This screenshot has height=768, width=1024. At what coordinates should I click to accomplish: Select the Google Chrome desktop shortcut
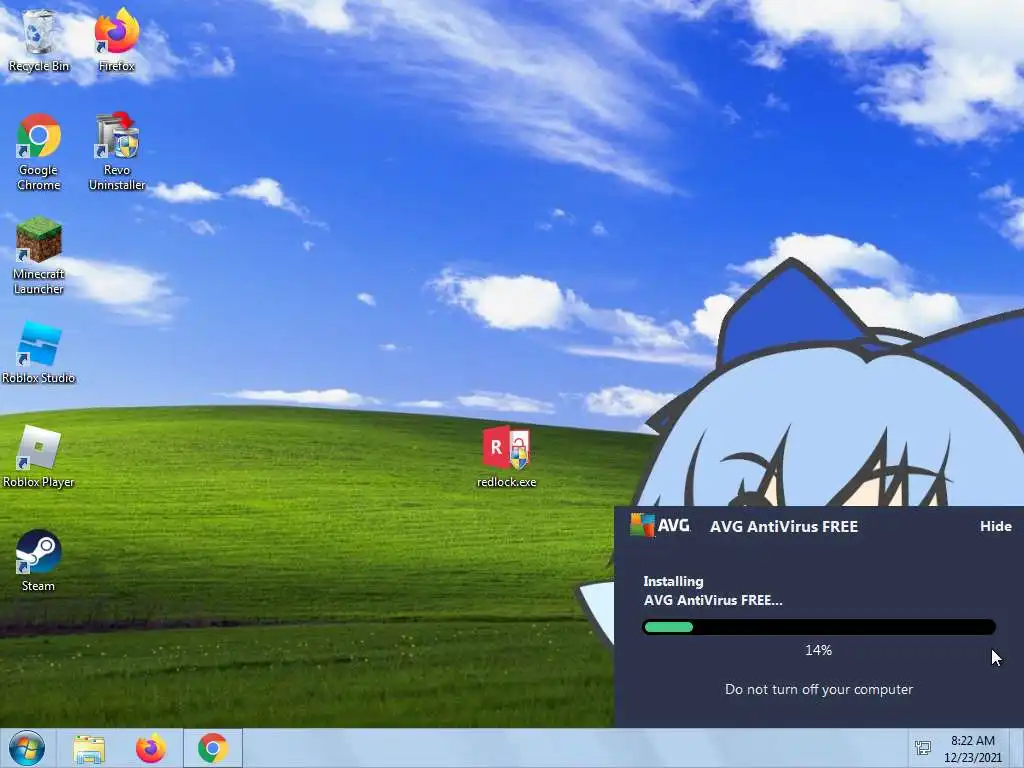click(39, 152)
